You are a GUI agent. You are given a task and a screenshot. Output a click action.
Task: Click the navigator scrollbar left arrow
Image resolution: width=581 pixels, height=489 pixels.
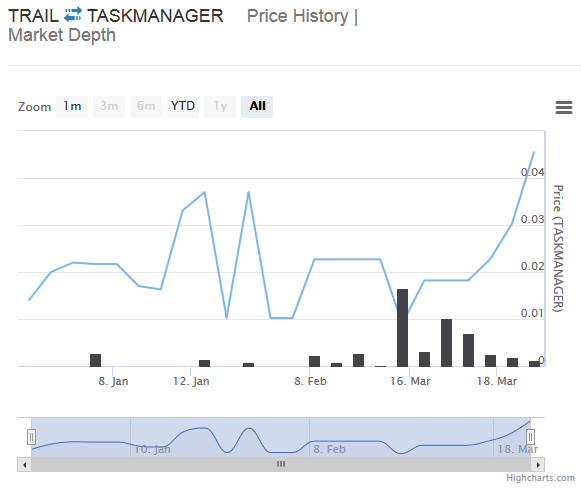click(x=24, y=464)
